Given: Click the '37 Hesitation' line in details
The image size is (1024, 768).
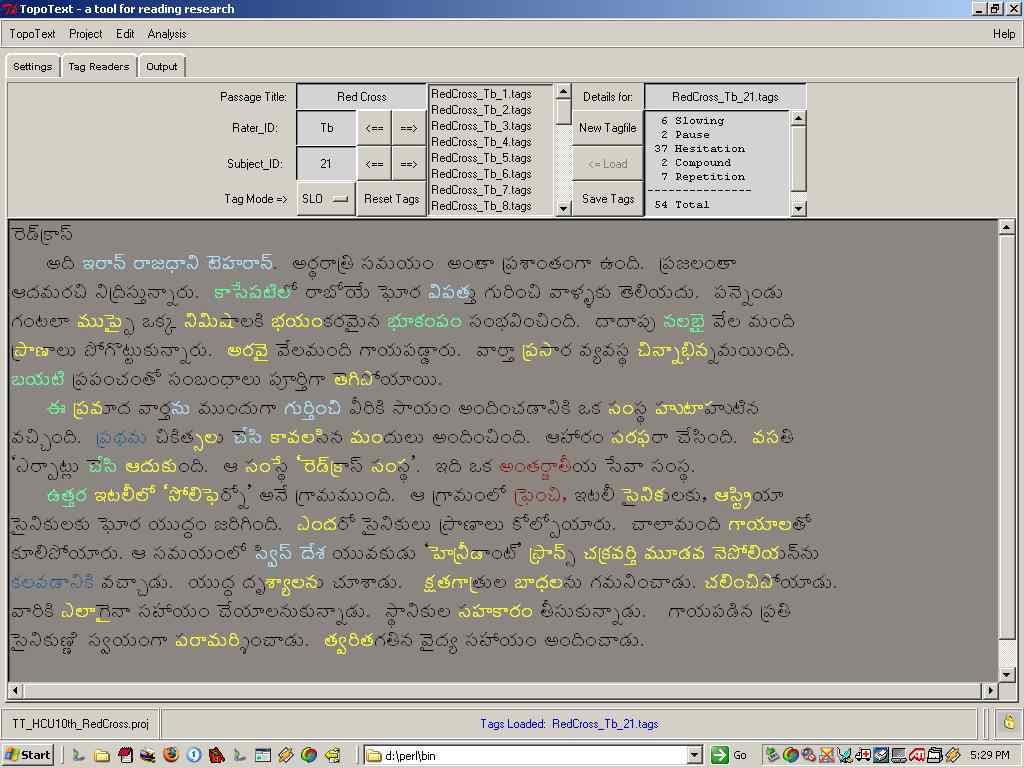Looking at the screenshot, I should [x=699, y=149].
